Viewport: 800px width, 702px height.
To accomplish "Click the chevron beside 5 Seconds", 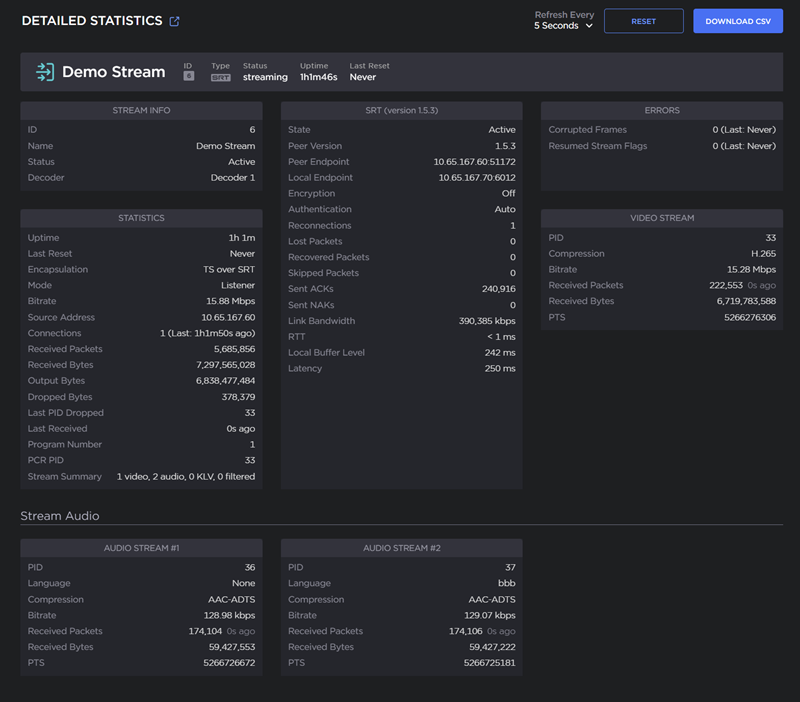I will pyautogui.click(x=589, y=26).
